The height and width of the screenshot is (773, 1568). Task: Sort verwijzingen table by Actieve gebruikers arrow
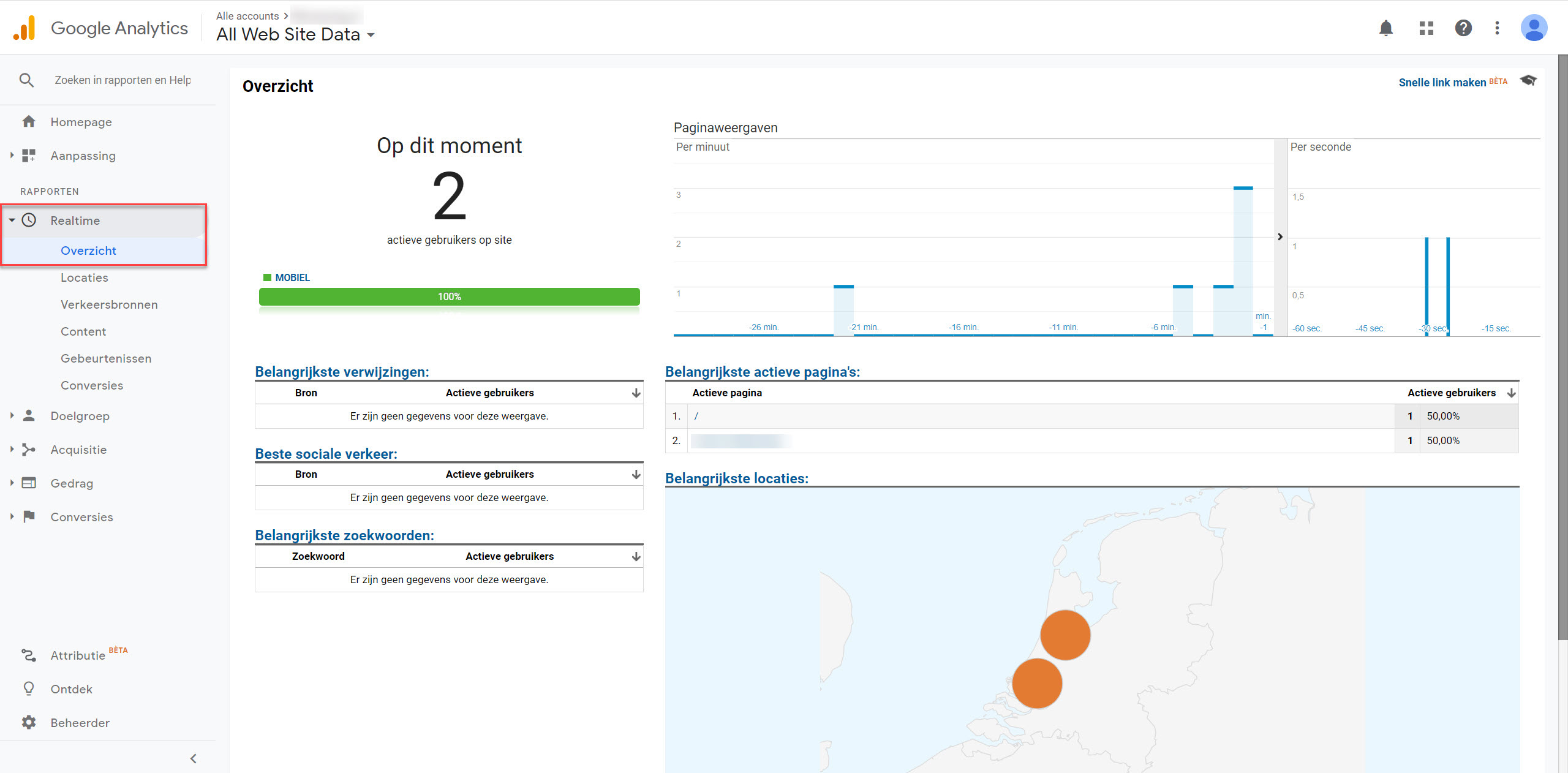point(636,393)
